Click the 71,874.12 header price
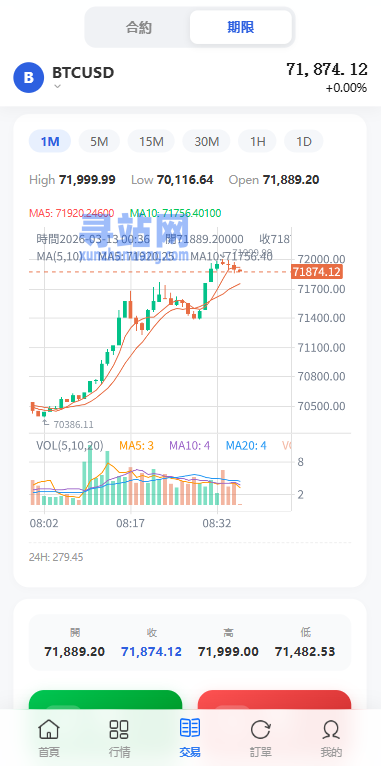 (327, 69)
